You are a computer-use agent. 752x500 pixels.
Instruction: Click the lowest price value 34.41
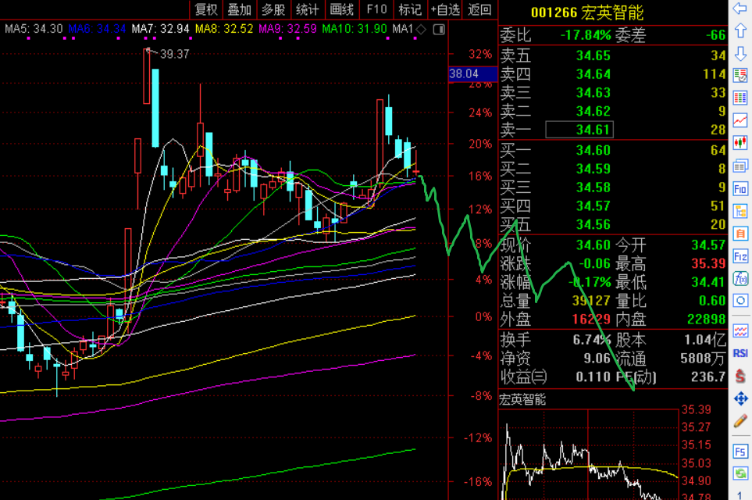(708, 282)
